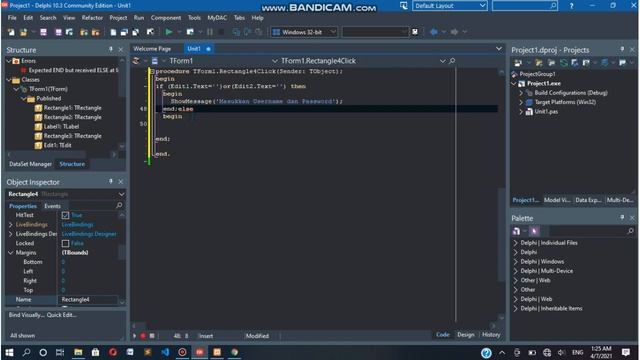This screenshot has height=360, width=640.
Task: Collapse the Errors node in Structure
Action: point(9,61)
